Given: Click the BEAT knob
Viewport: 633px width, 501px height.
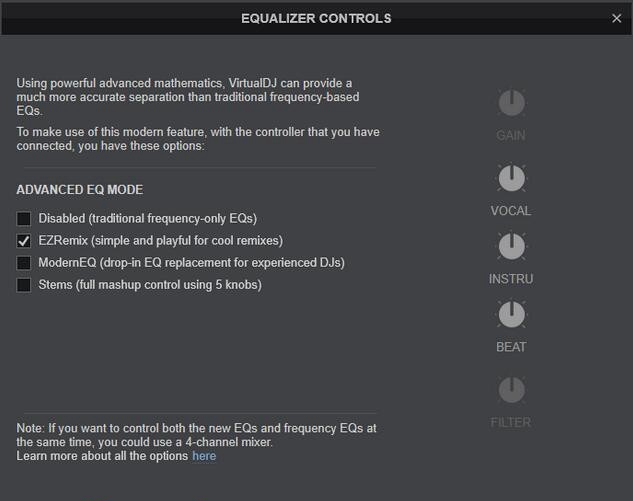Looking at the screenshot, I should click(511, 314).
